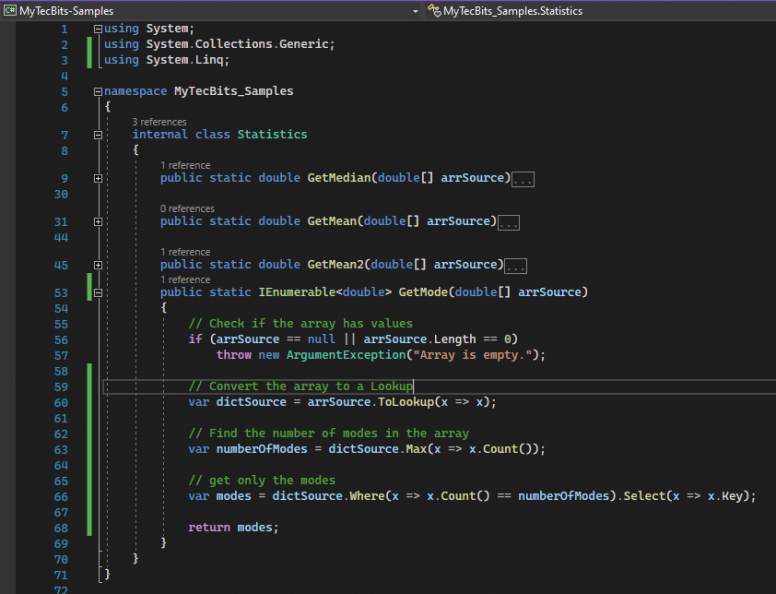The image size is (776, 594).
Task: Expand the collapsed GetMean method
Action: tap(98, 221)
